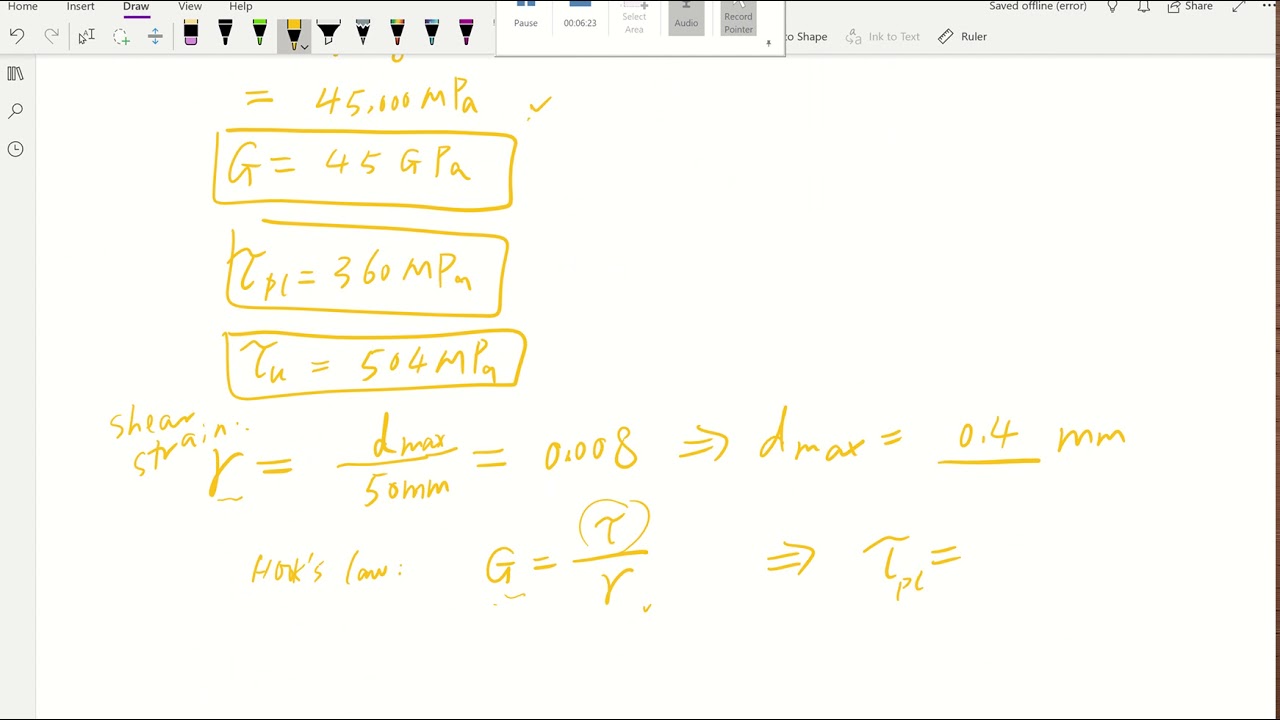Switch to the Insert tab
This screenshot has height=720, width=1280.
point(81,6)
